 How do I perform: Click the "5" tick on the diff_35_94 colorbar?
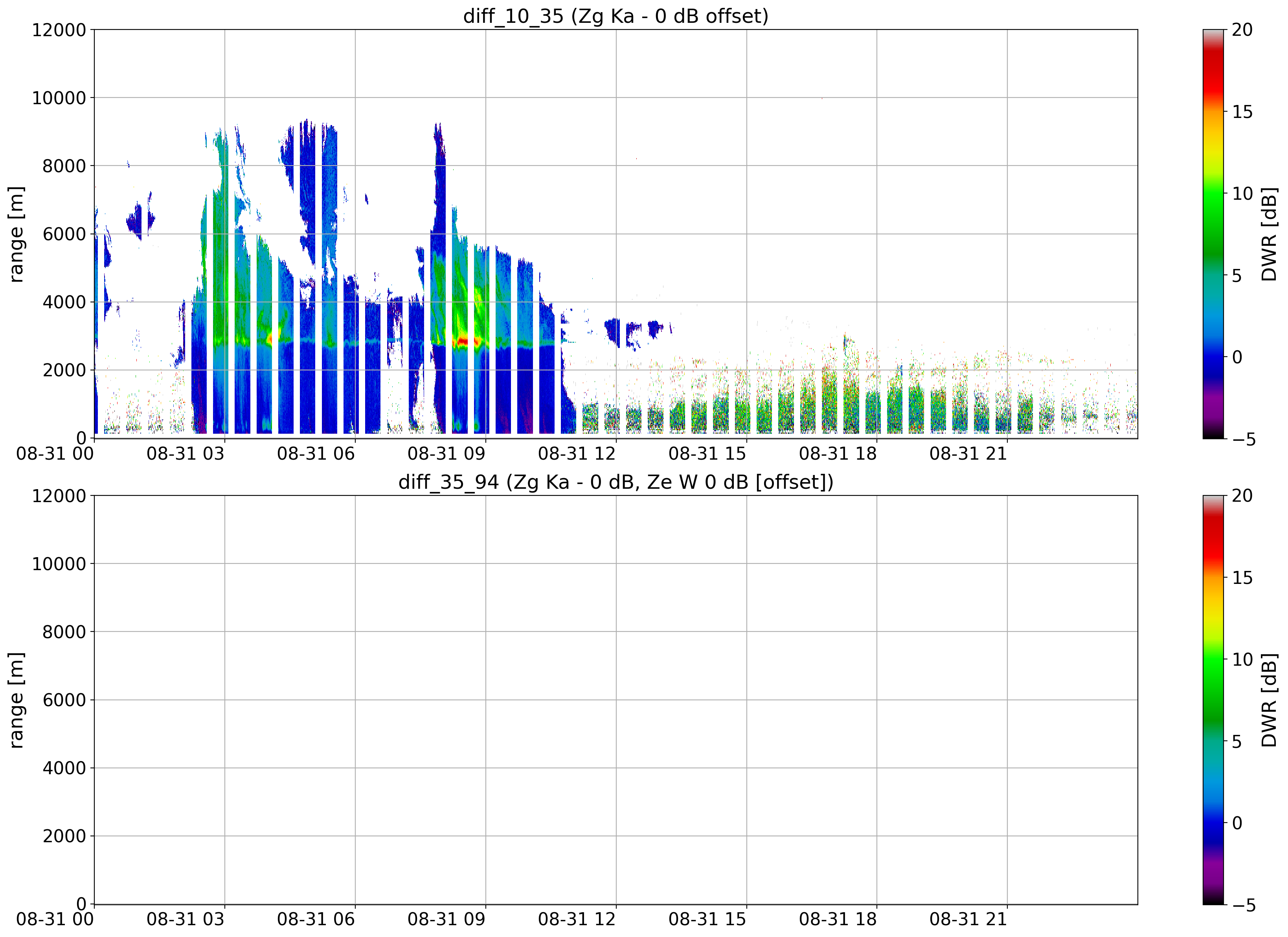1237,741
